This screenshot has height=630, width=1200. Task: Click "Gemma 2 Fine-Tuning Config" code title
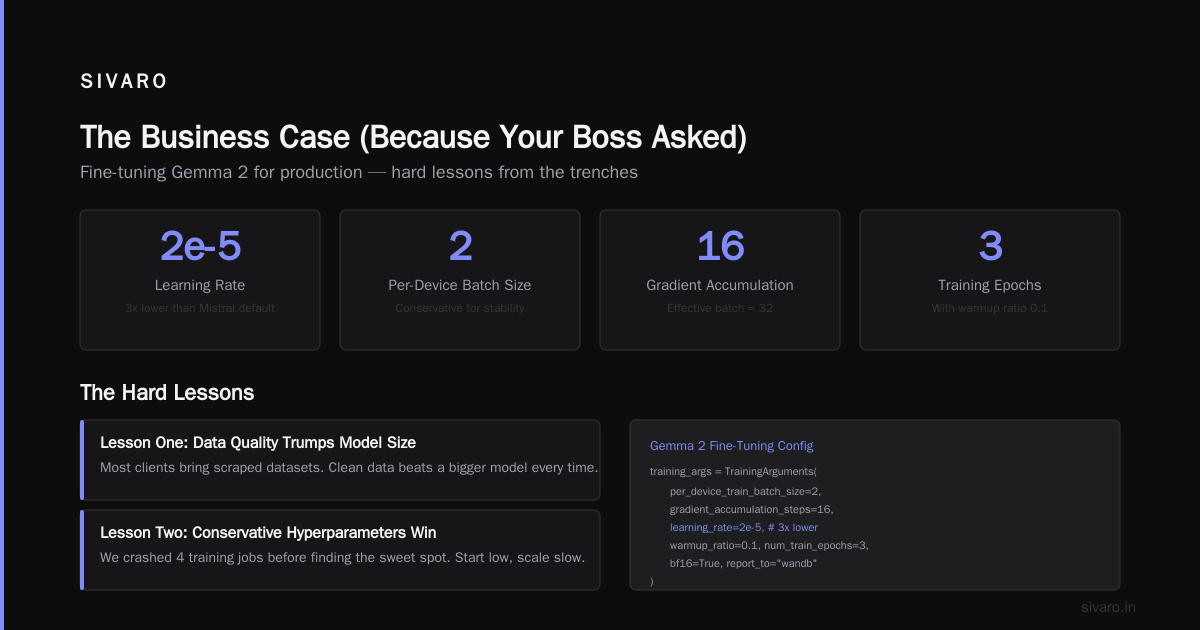pos(732,445)
